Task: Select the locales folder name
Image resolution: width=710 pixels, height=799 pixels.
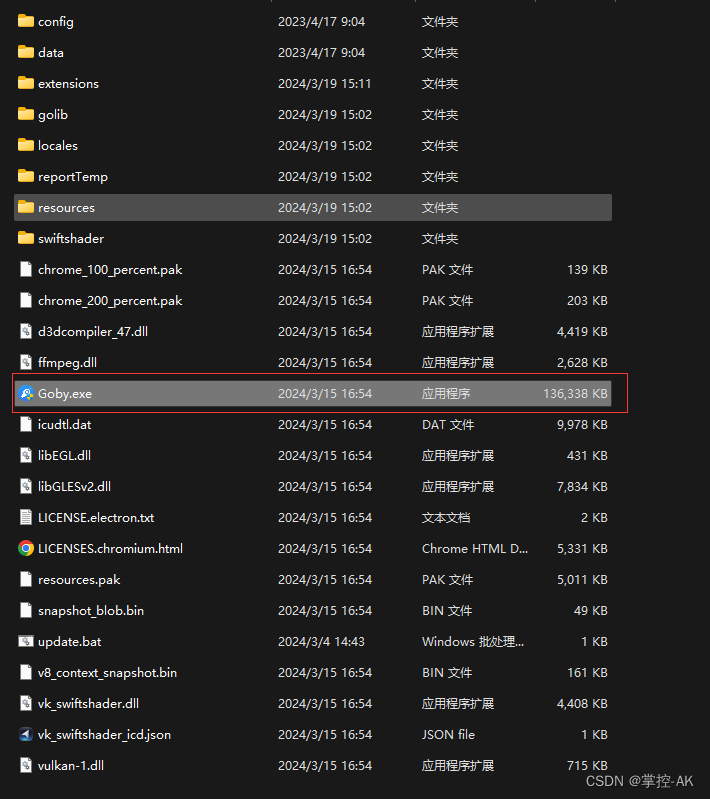Action: (58, 146)
